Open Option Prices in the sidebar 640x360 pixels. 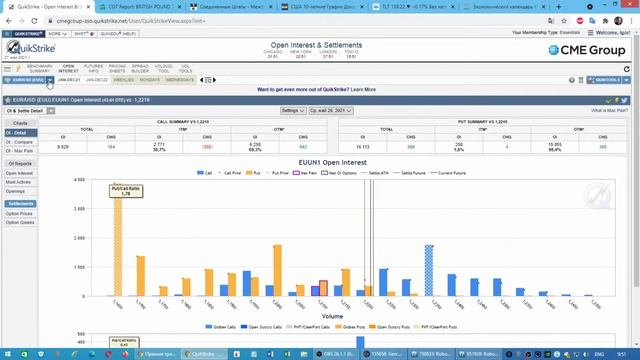pos(19,213)
